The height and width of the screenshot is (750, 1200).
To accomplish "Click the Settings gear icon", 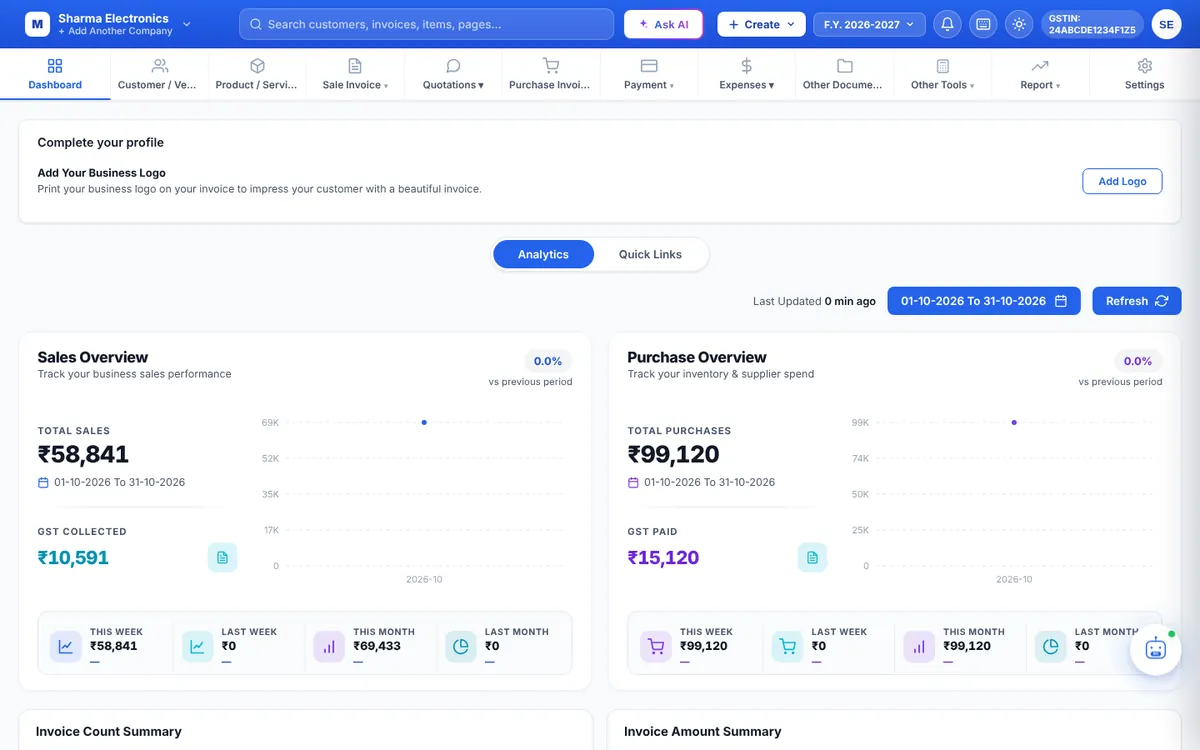I will pyautogui.click(x=1145, y=66).
